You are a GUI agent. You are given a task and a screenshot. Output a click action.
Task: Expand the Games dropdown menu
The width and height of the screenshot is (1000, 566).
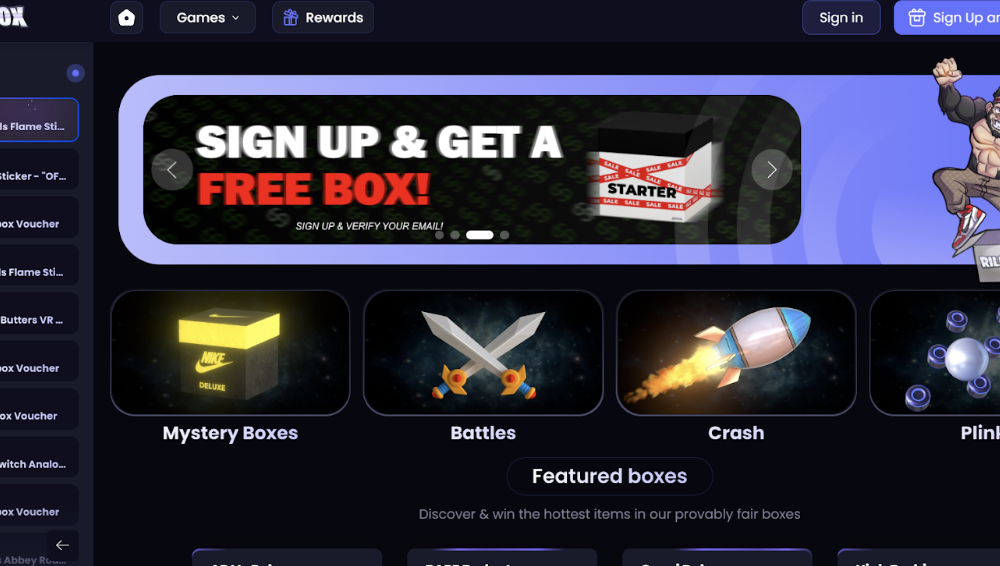click(207, 17)
